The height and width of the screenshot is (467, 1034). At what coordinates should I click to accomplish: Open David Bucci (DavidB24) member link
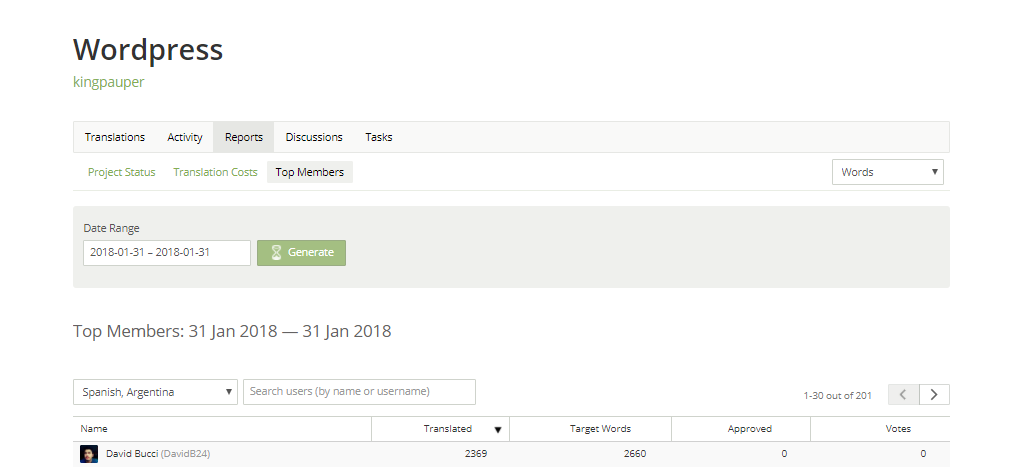158,454
